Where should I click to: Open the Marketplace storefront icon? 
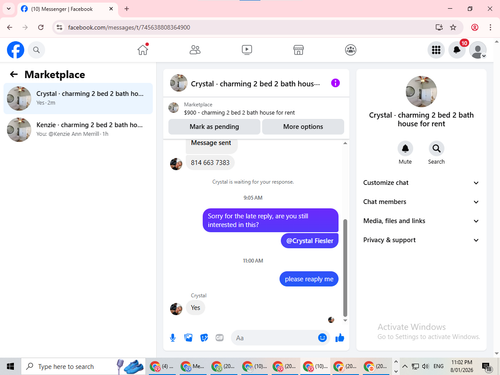pyautogui.click(x=298, y=50)
